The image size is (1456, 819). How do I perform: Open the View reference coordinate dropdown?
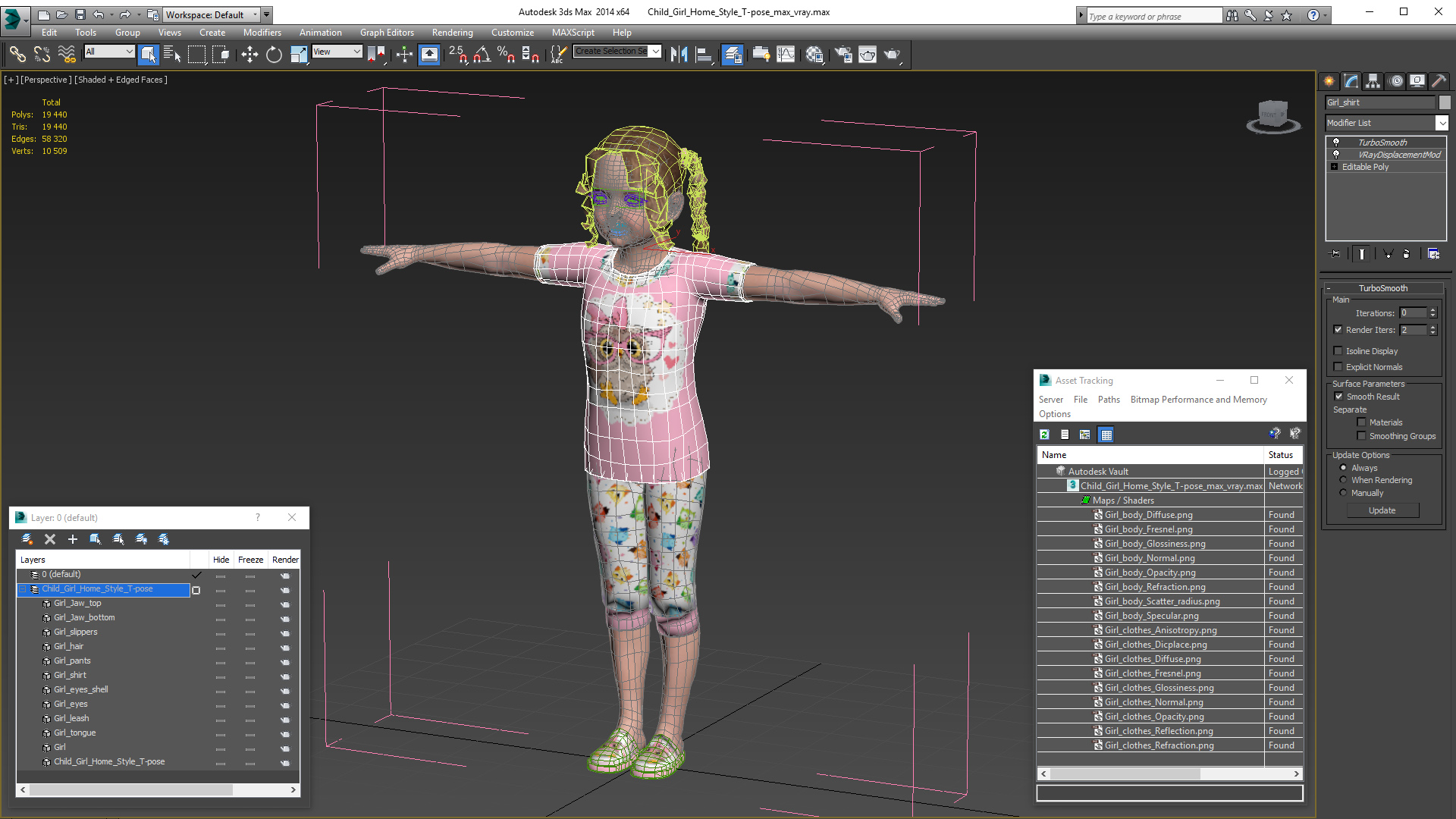click(337, 52)
